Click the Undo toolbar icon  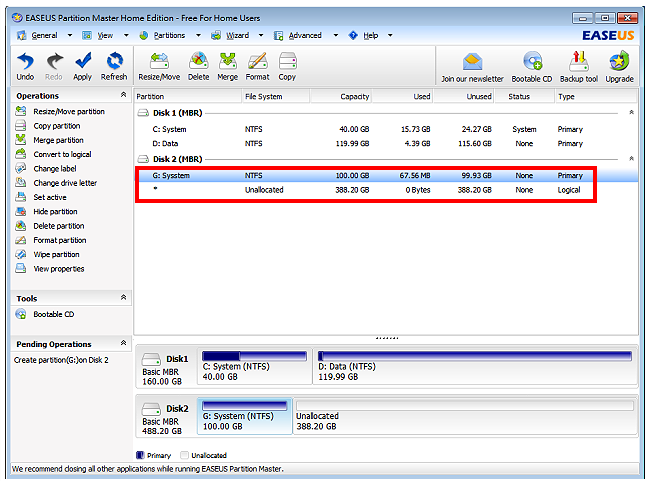point(25,66)
